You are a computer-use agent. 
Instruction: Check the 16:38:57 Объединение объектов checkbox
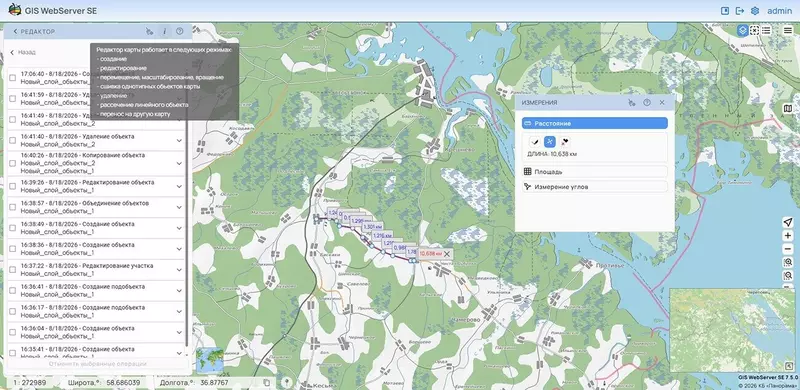13,207
